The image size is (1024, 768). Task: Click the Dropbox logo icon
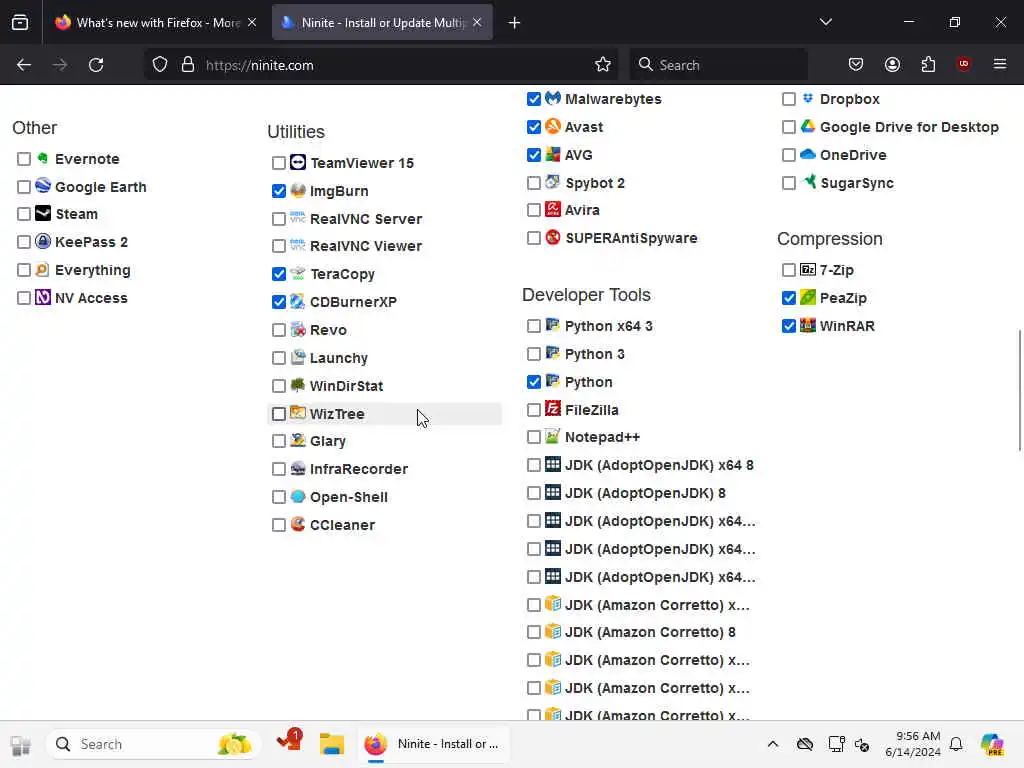point(808,98)
